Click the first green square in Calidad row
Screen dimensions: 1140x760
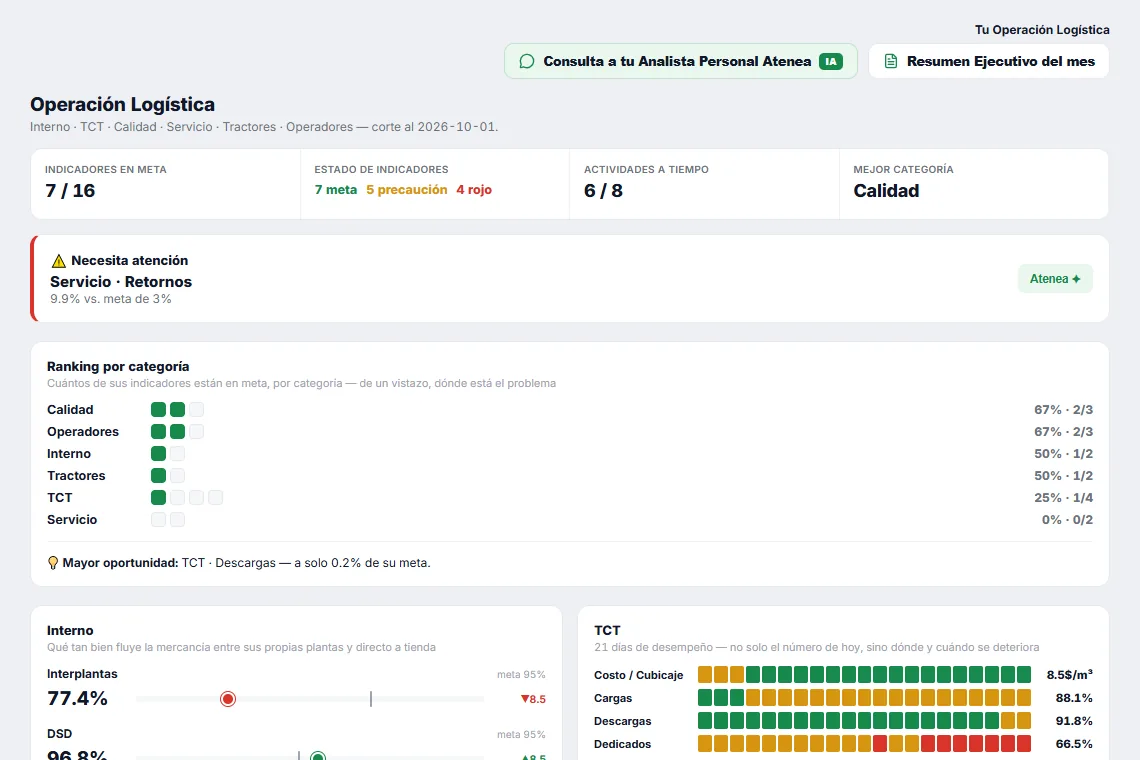(x=158, y=409)
